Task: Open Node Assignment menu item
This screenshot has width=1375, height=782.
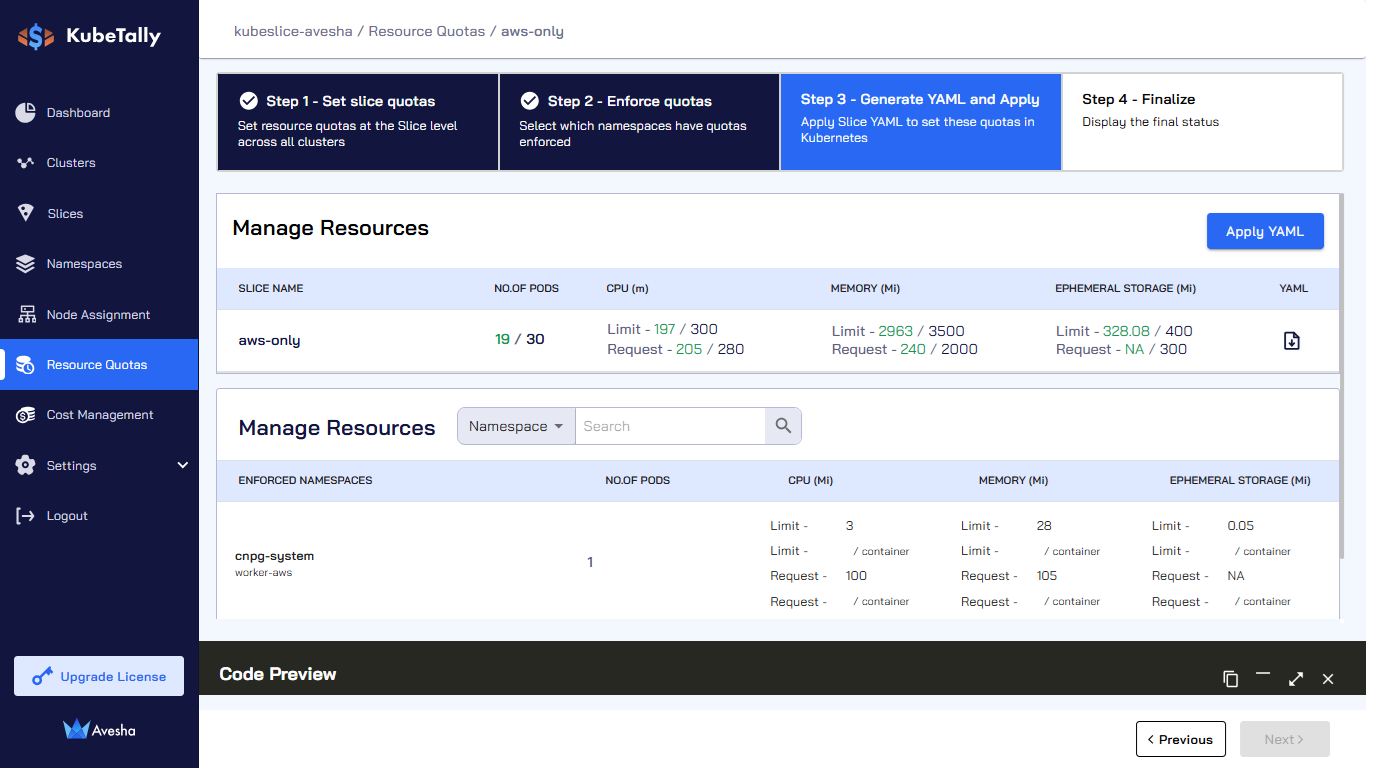Action: coord(98,315)
